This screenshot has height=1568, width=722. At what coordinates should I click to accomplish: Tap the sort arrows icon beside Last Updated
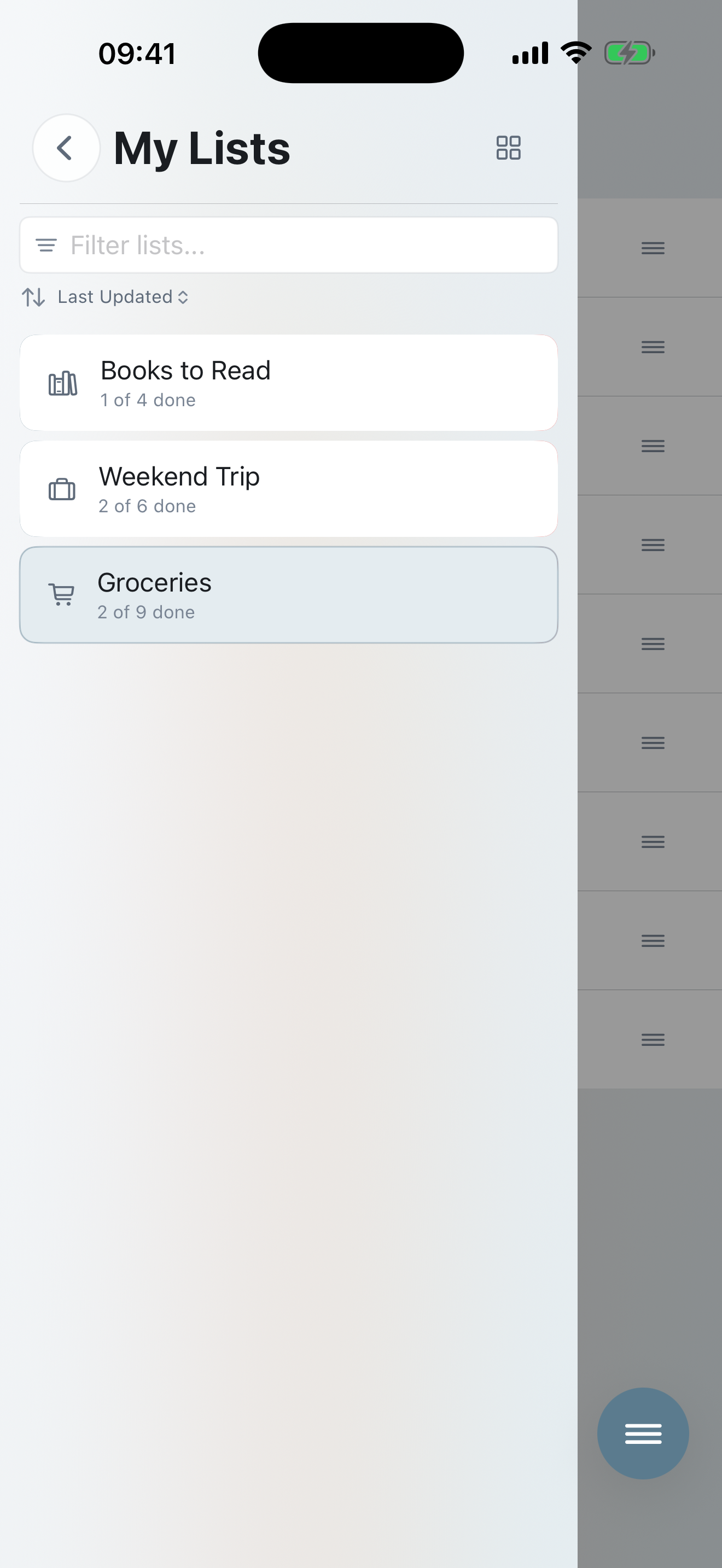33,297
